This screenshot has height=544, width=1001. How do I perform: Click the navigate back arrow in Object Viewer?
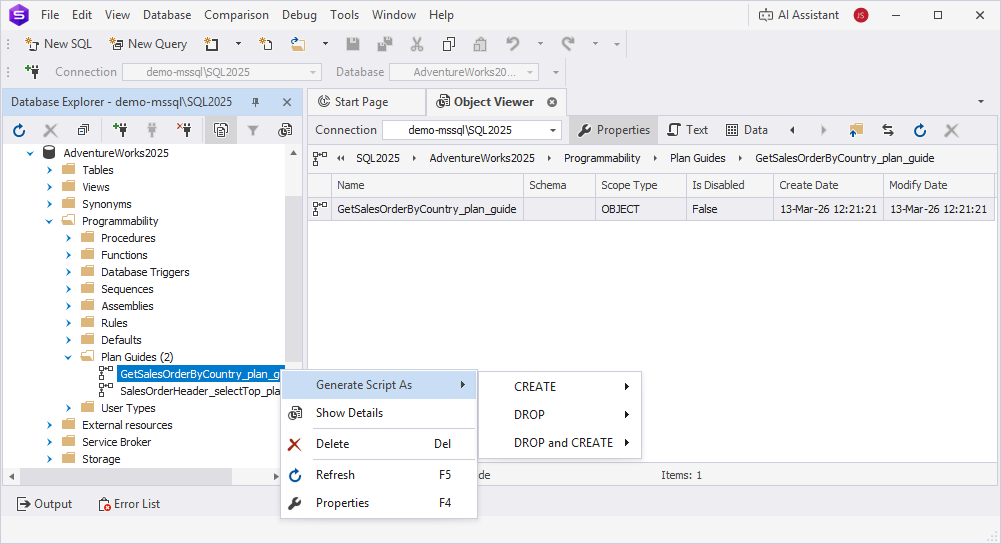[792, 130]
